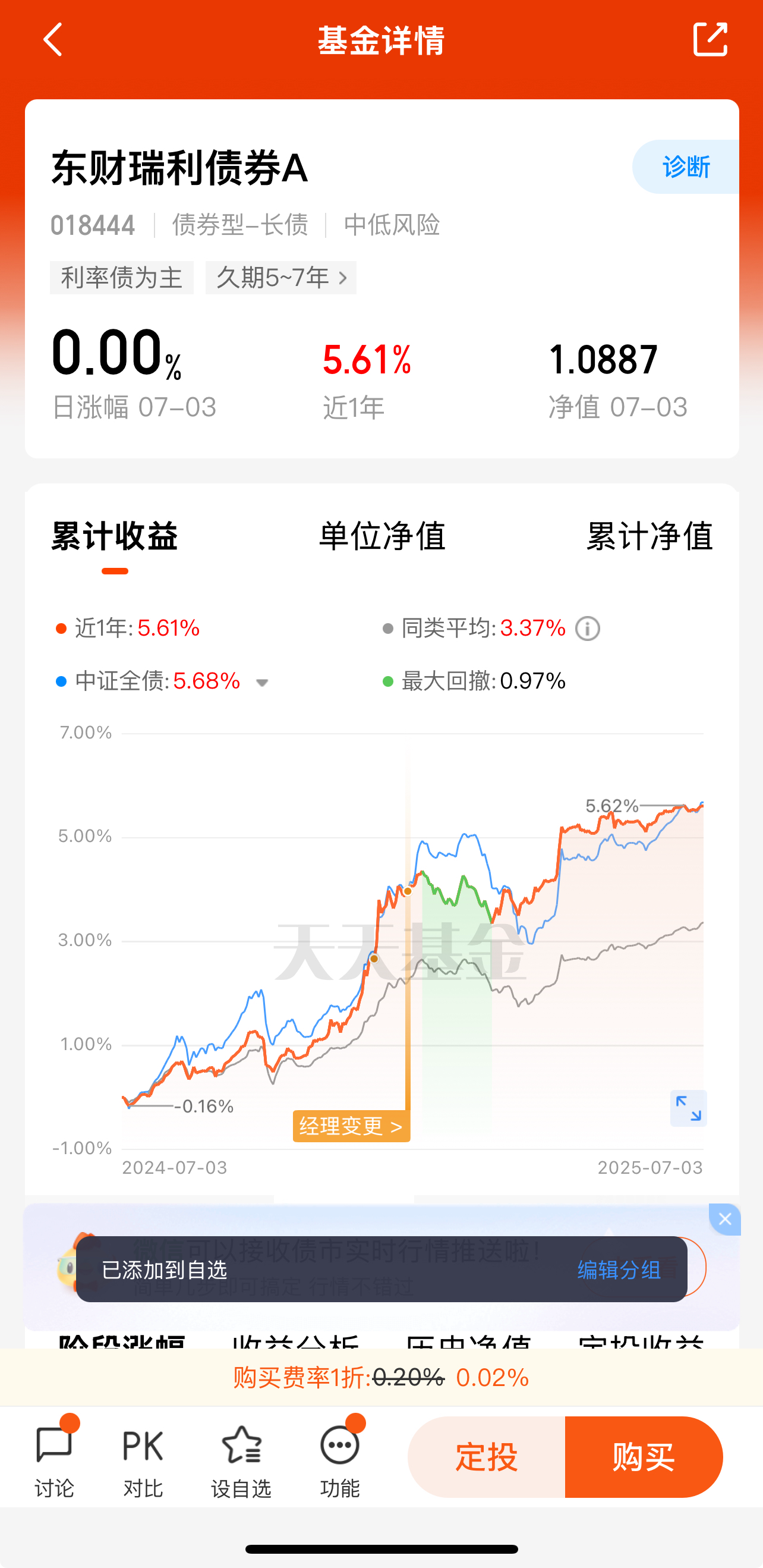
Task: Switch to 单位净值 tab
Action: coord(382,536)
